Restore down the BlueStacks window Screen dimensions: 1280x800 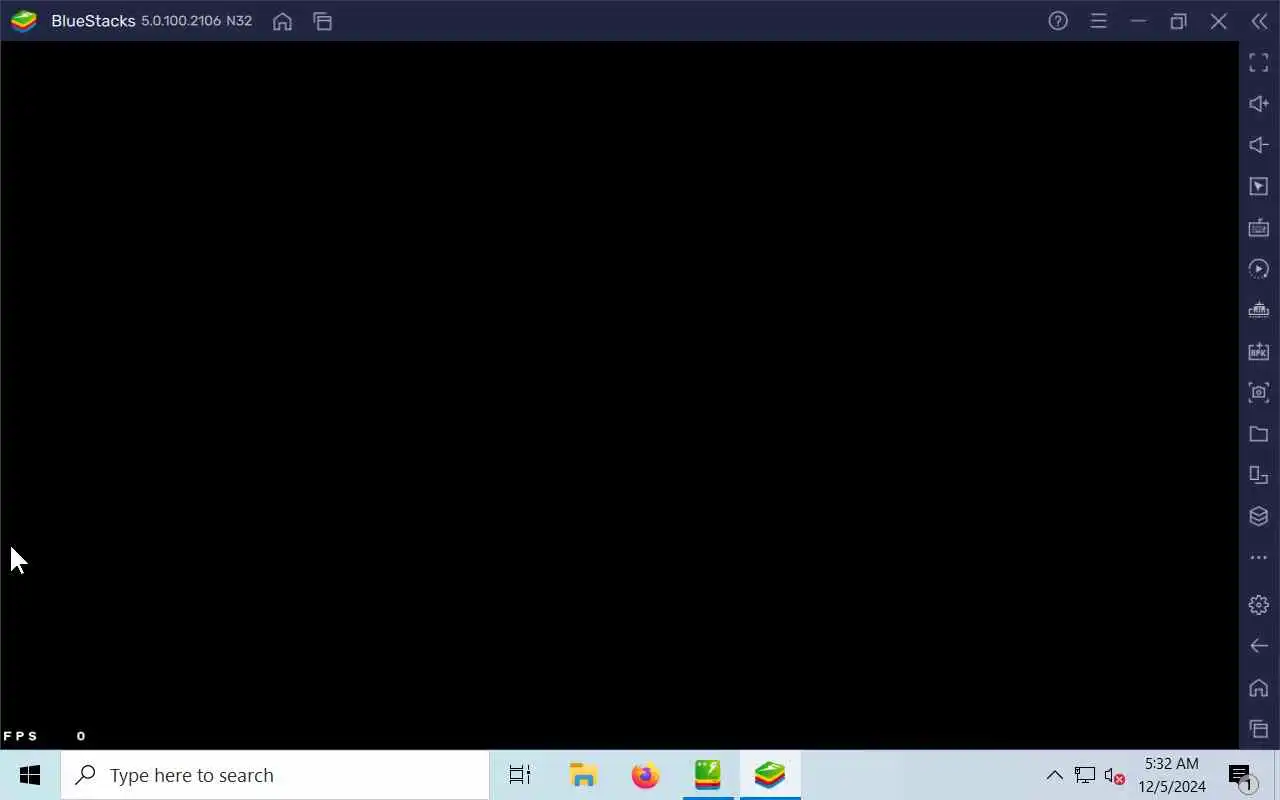(x=1178, y=21)
